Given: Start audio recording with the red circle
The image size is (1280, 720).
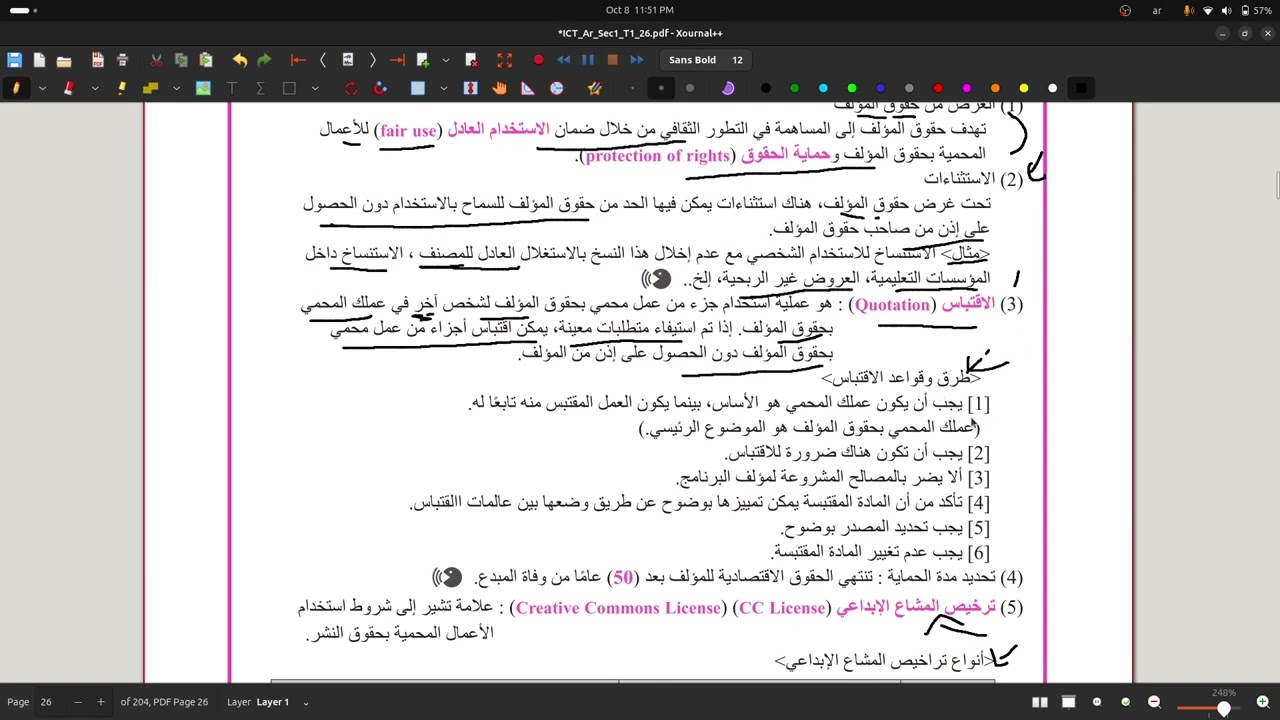Looking at the screenshot, I should (538, 60).
